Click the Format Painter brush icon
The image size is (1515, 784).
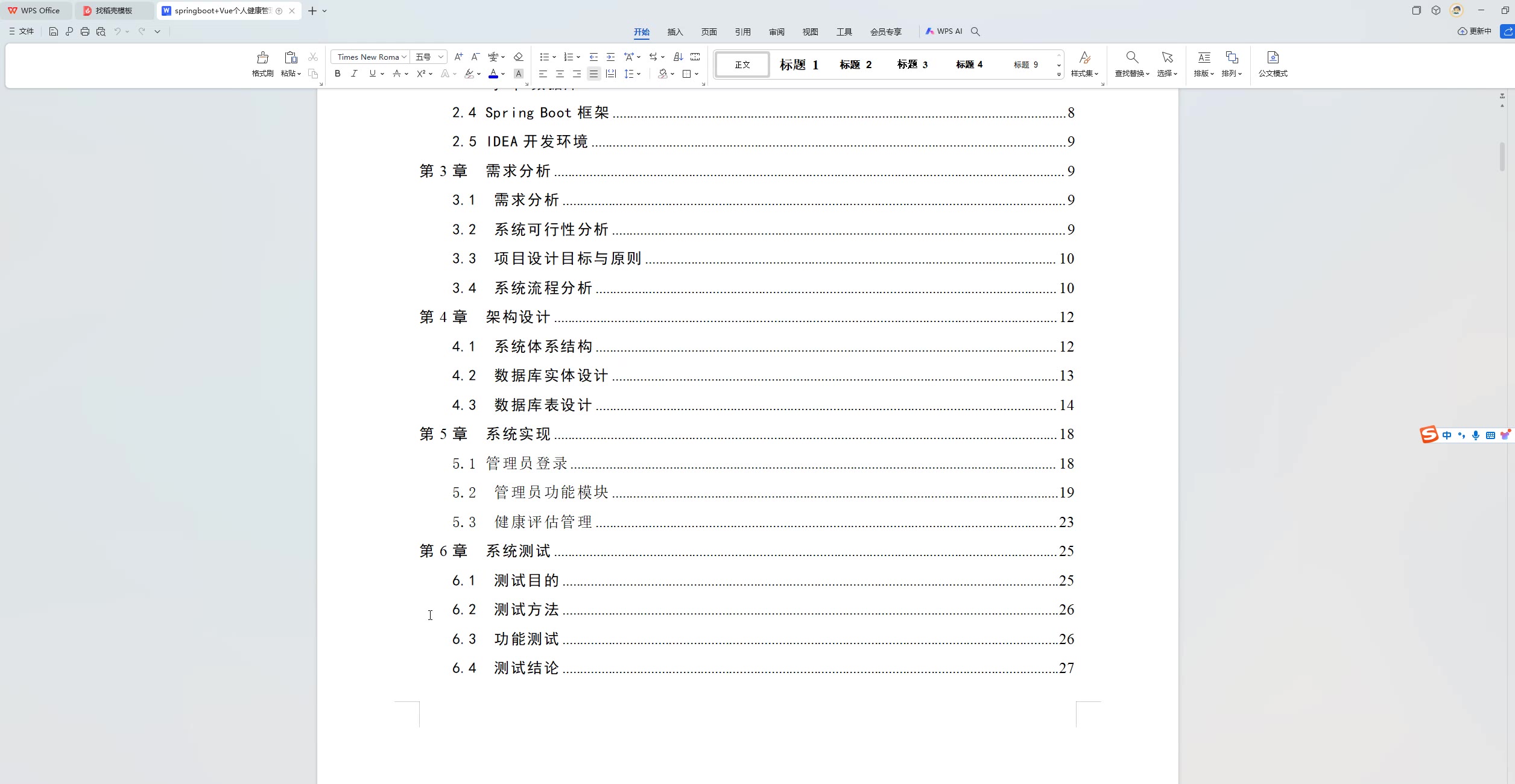click(262, 58)
